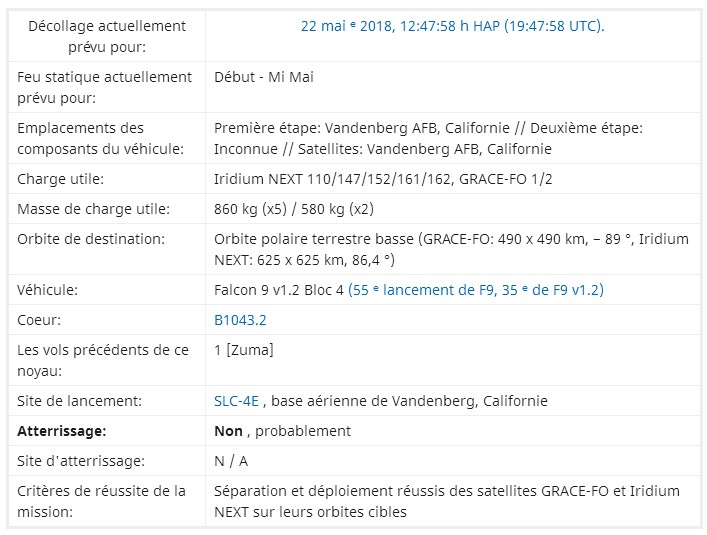The width and height of the screenshot is (707, 535).
Task: Click the bold 'Non' landing value
Action: pyautogui.click(x=229, y=431)
